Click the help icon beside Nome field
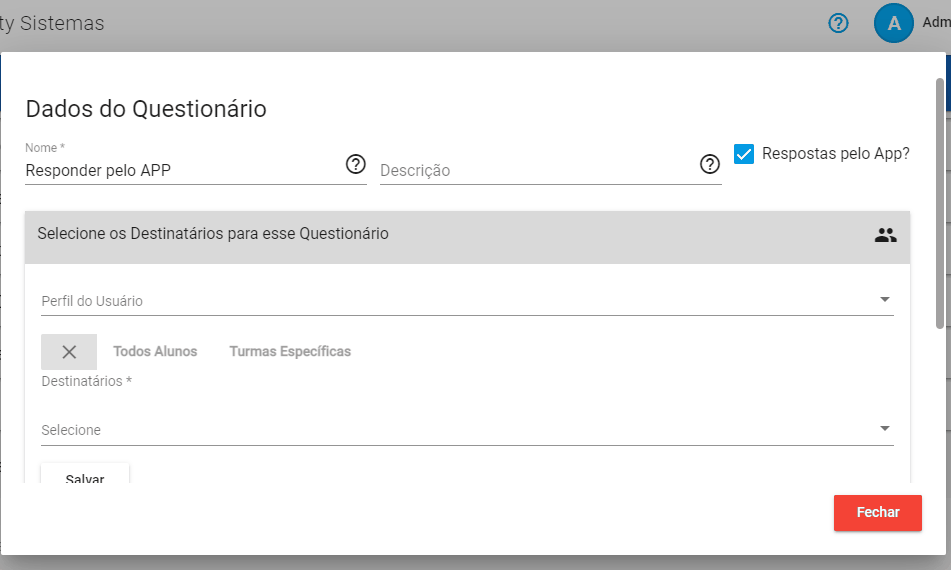Screen dimensions: 951x570 [355, 164]
